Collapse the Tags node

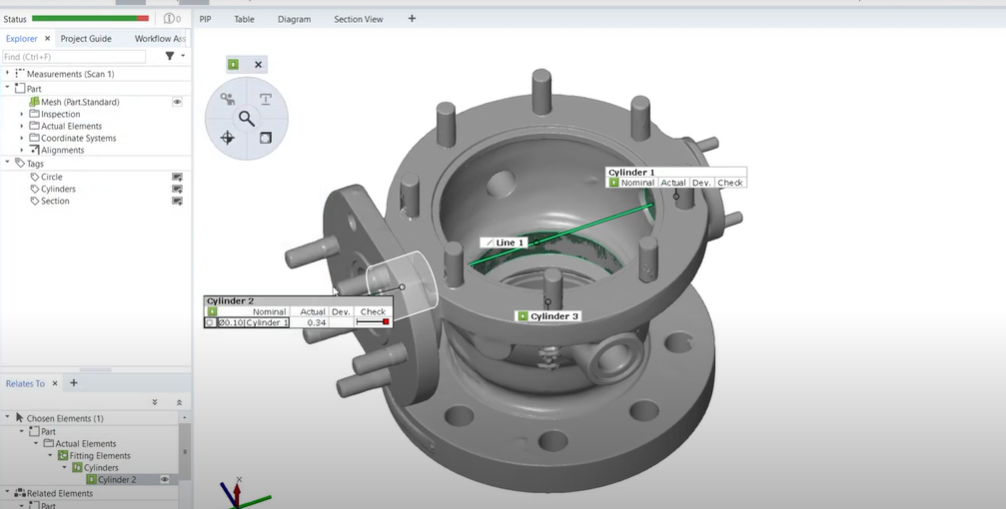point(8,162)
